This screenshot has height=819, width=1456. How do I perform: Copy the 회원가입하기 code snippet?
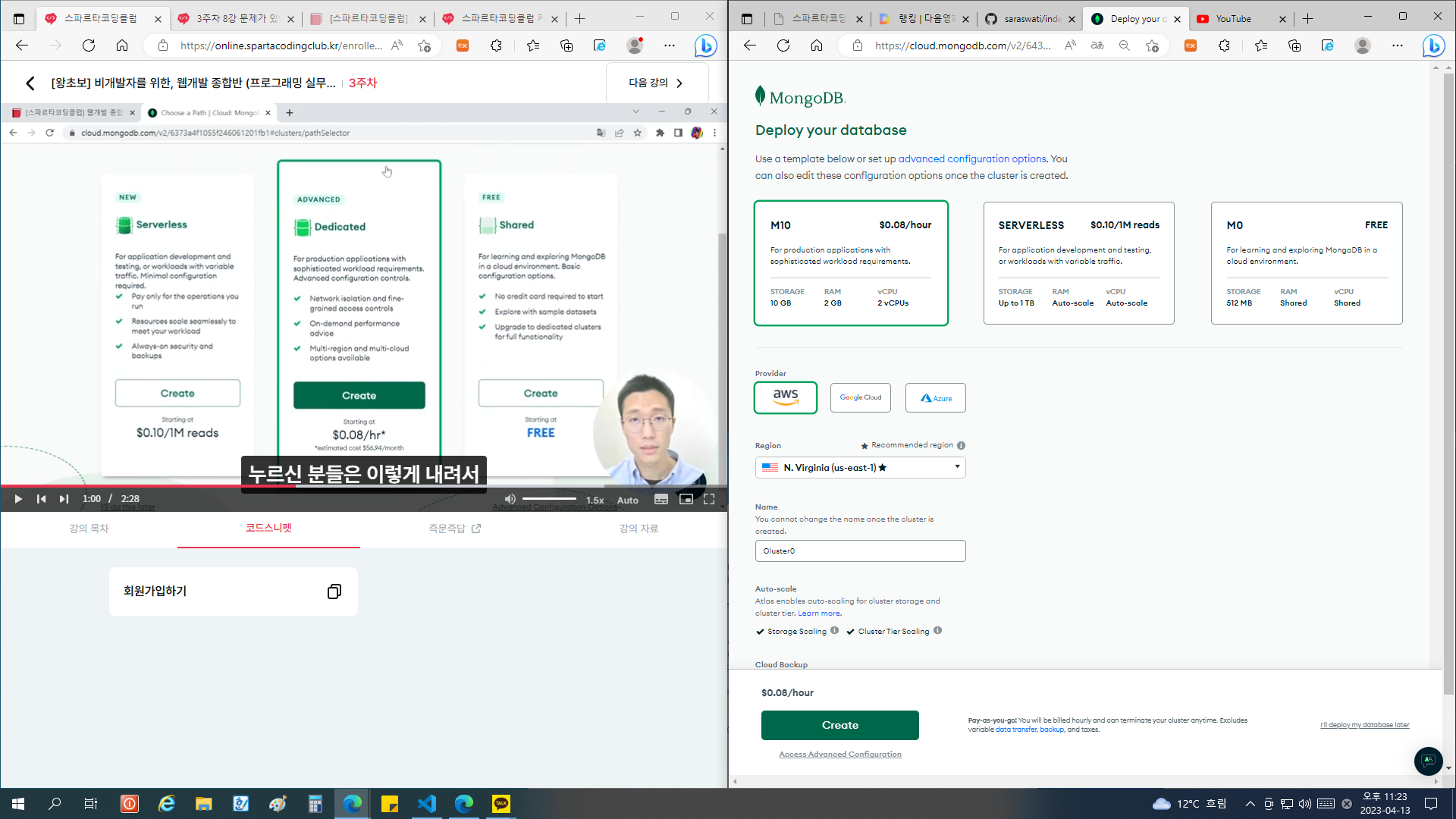pos(334,591)
